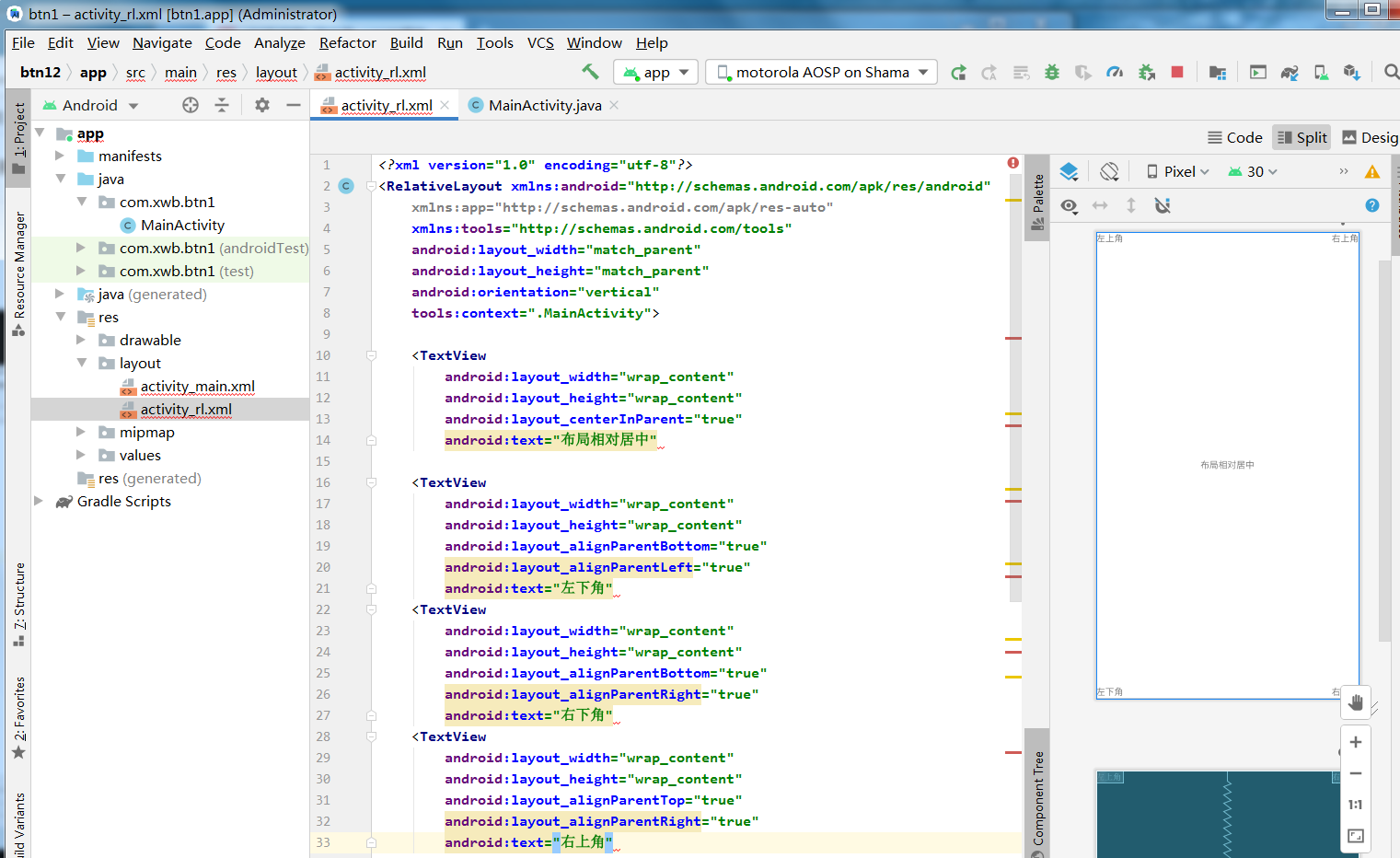Switch to the MainActivity.java tab
This screenshot has width=1400, height=858.
tap(541, 105)
